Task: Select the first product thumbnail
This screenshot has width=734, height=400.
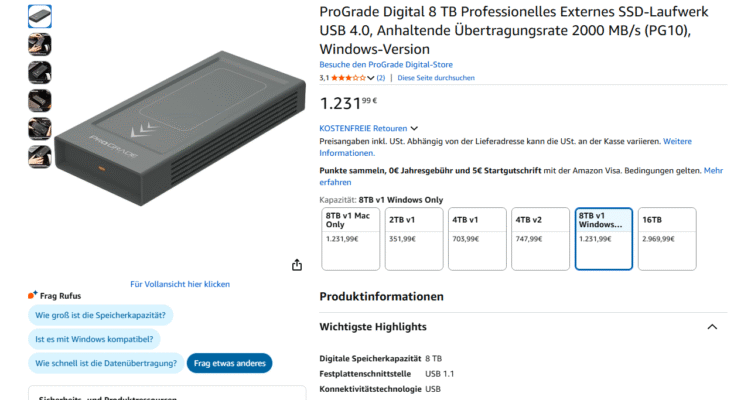Action: [40, 16]
